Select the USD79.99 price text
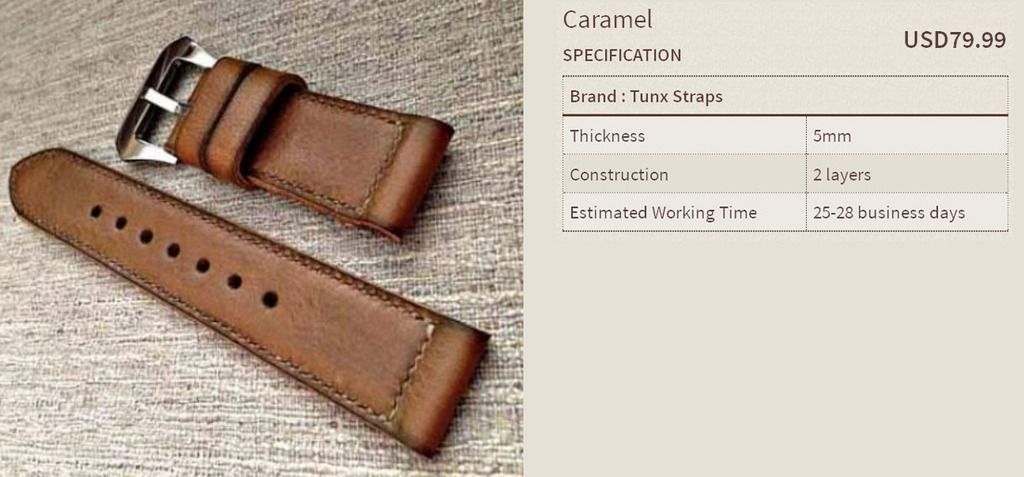The width and height of the screenshot is (1024, 477). tap(955, 40)
